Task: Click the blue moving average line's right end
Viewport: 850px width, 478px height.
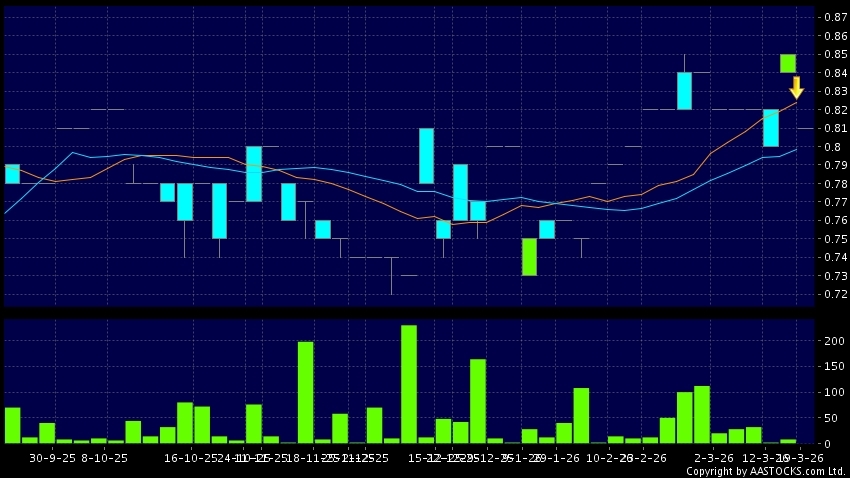Action: [x=796, y=150]
